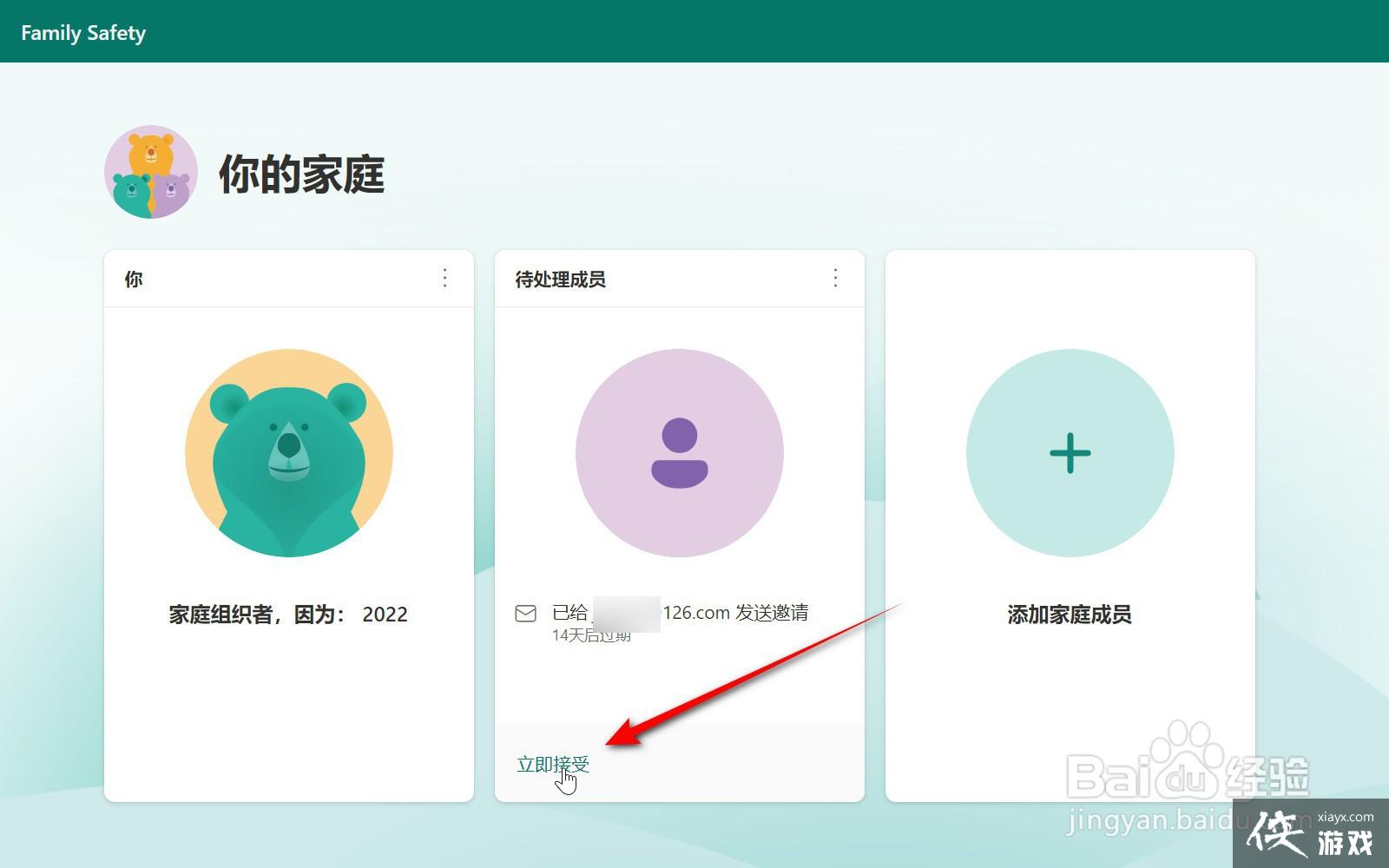
Task: Click the 你的家庭 heading
Action: coord(301,174)
